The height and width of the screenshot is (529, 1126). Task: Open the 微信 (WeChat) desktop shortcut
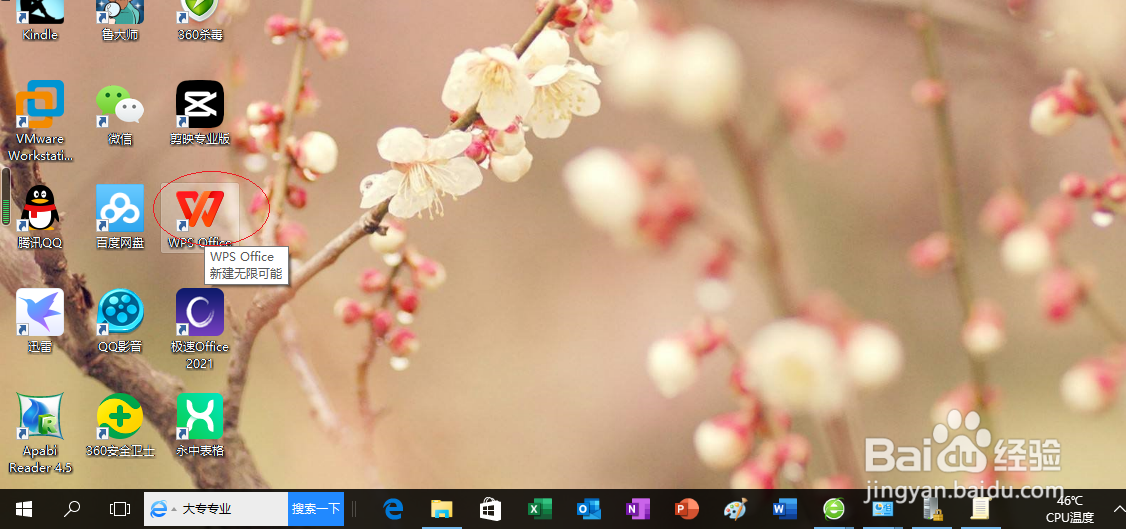click(120, 113)
